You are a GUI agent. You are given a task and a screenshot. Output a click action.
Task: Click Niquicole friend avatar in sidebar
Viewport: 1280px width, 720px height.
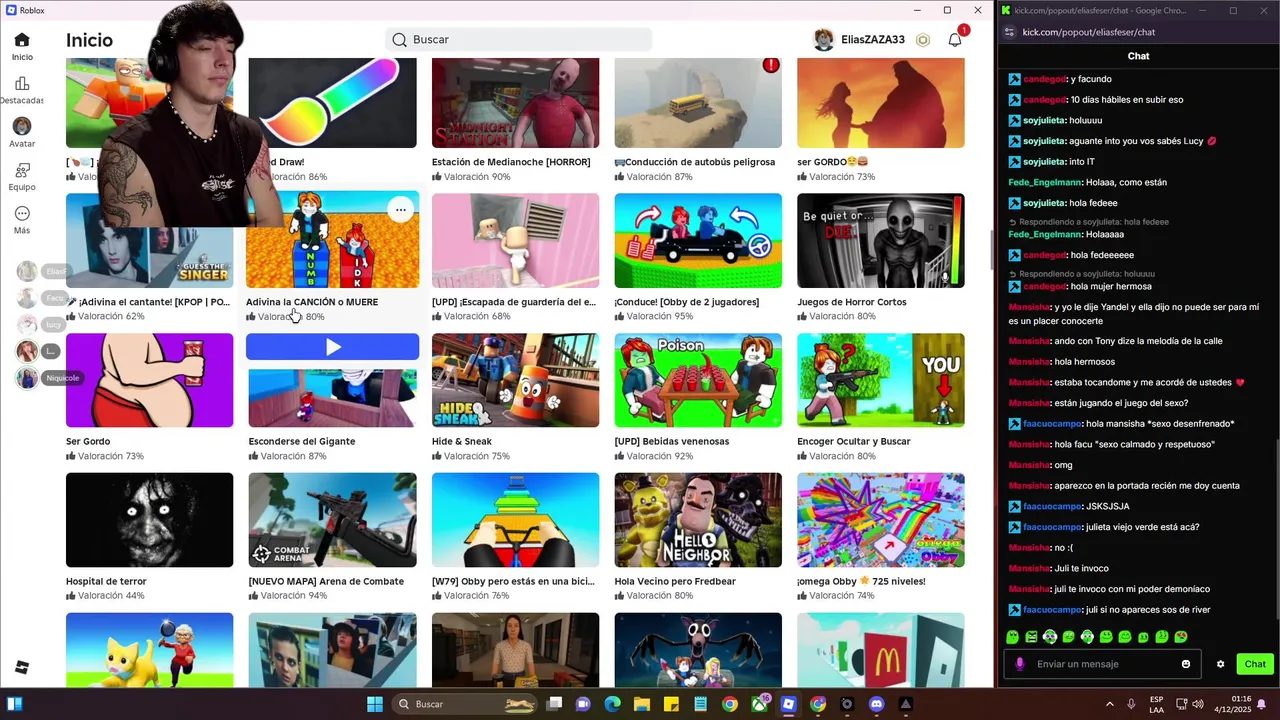click(27, 378)
